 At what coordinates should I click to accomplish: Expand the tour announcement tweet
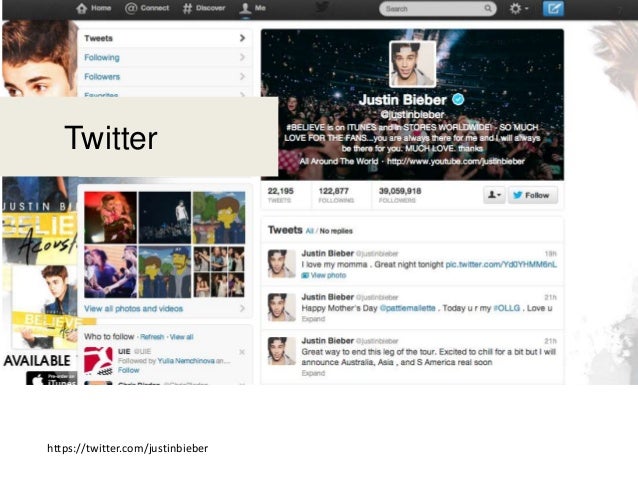tap(313, 373)
